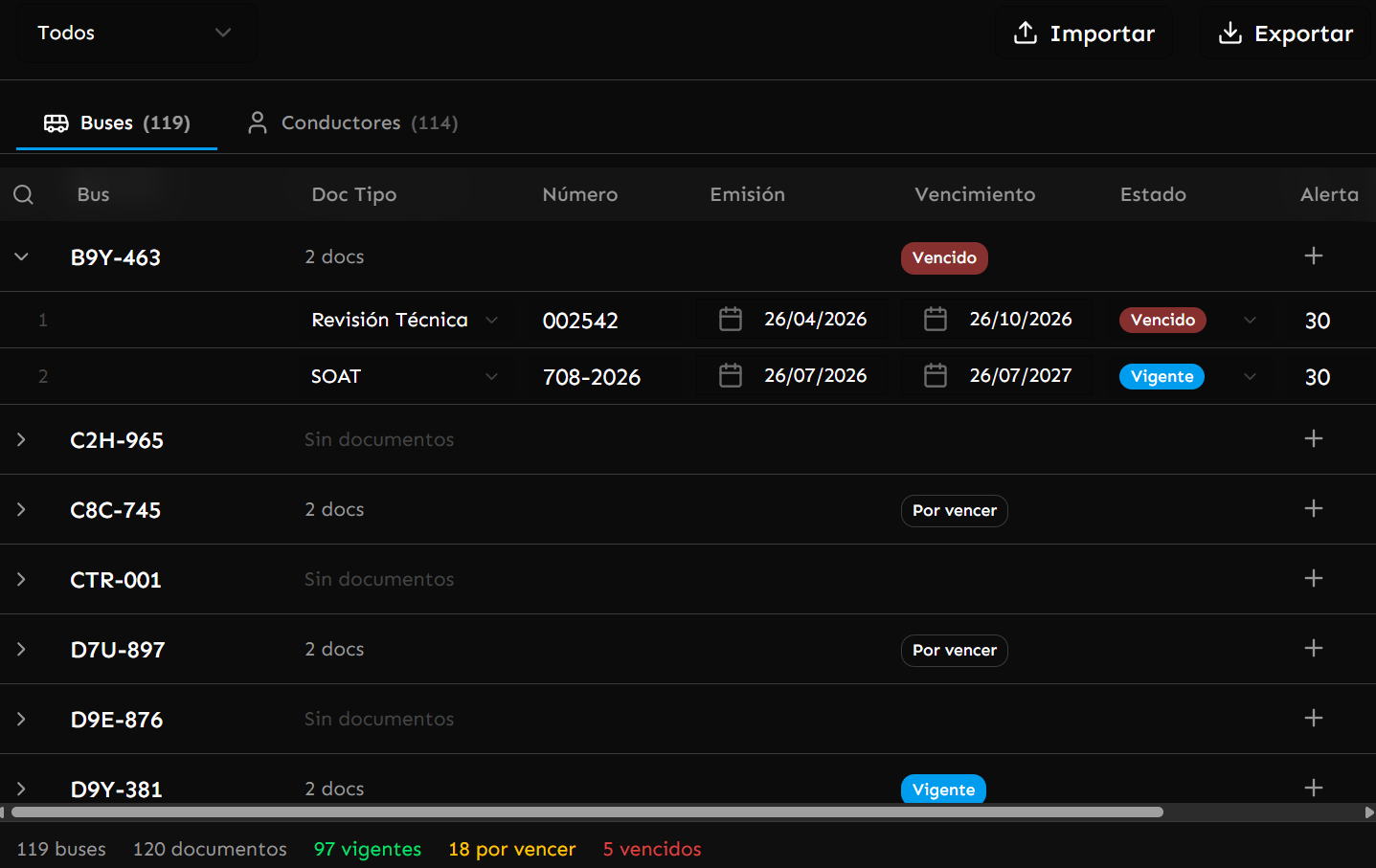Click the Importar button
Image resolution: width=1376 pixels, height=868 pixels.
pos(1084,33)
